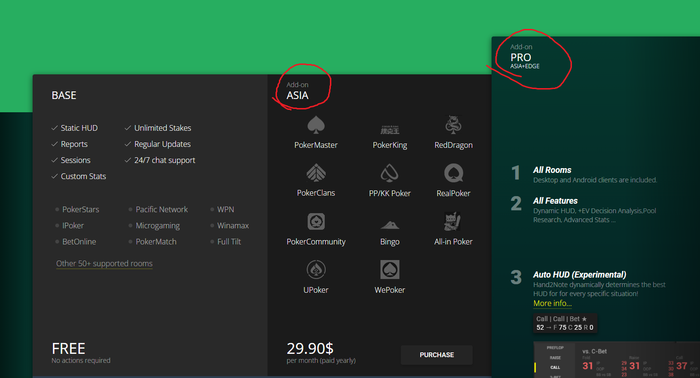Image resolution: width=700 pixels, height=378 pixels.
Task: Click Pacific Network in the room list
Action: coord(162,209)
